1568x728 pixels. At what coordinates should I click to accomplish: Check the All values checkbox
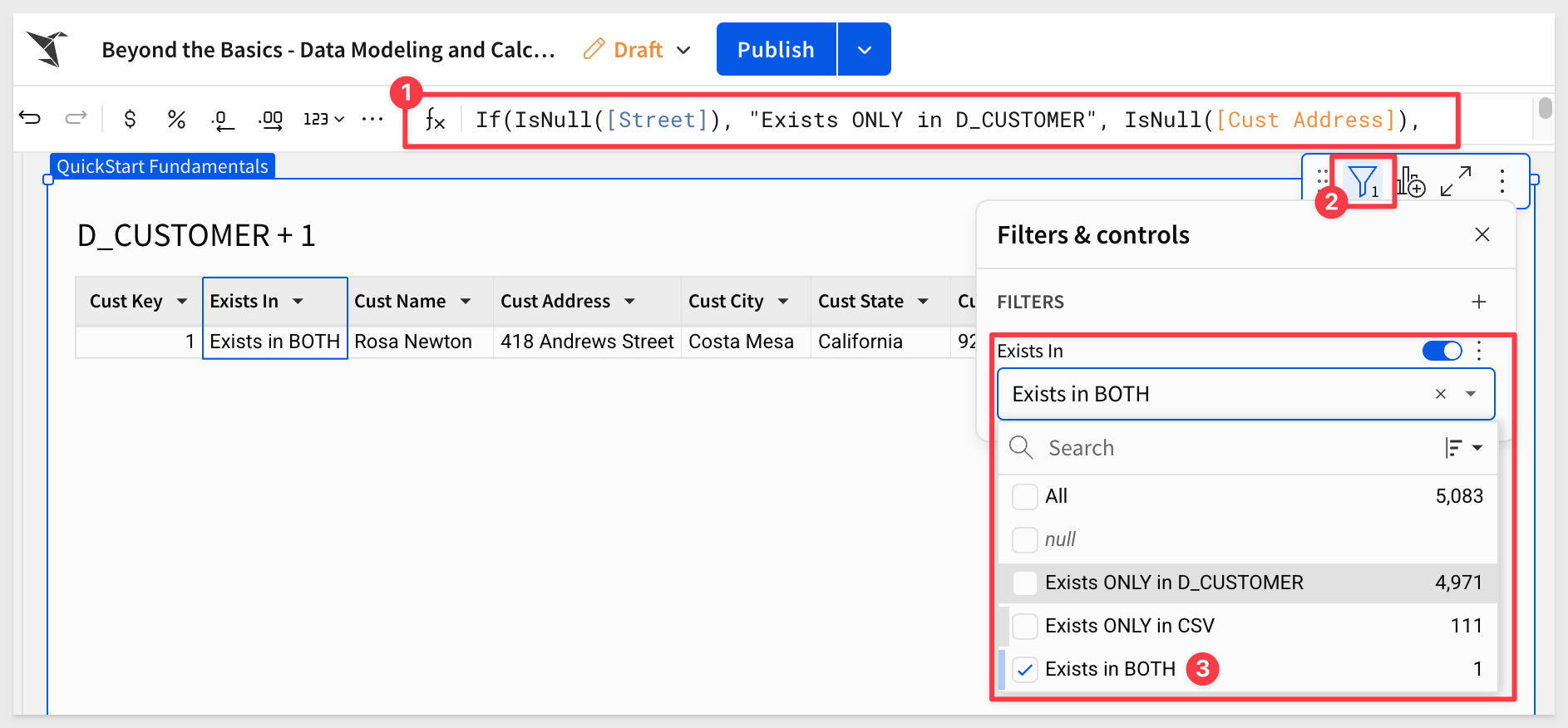[x=1025, y=496]
